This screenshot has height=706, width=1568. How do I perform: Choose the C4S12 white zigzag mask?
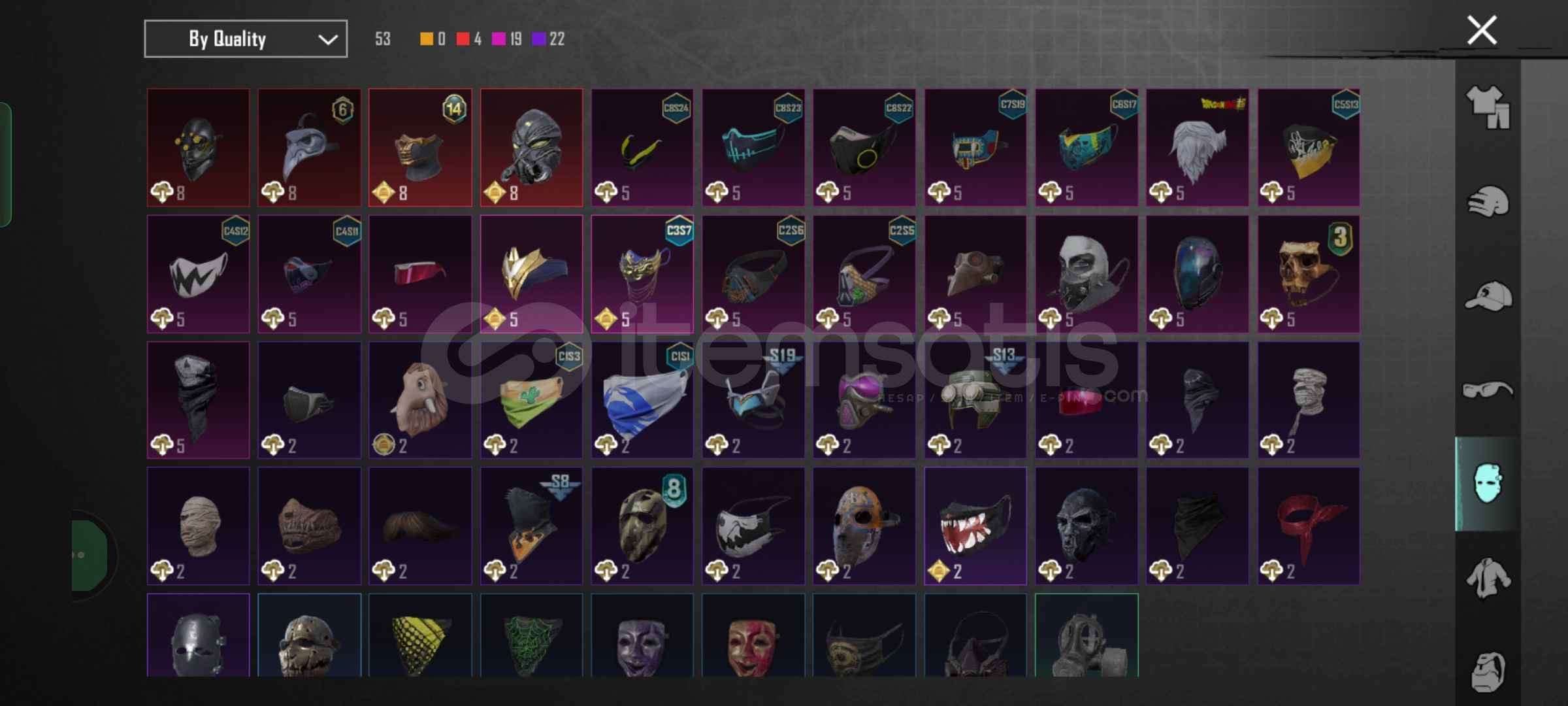tap(198, 274)
